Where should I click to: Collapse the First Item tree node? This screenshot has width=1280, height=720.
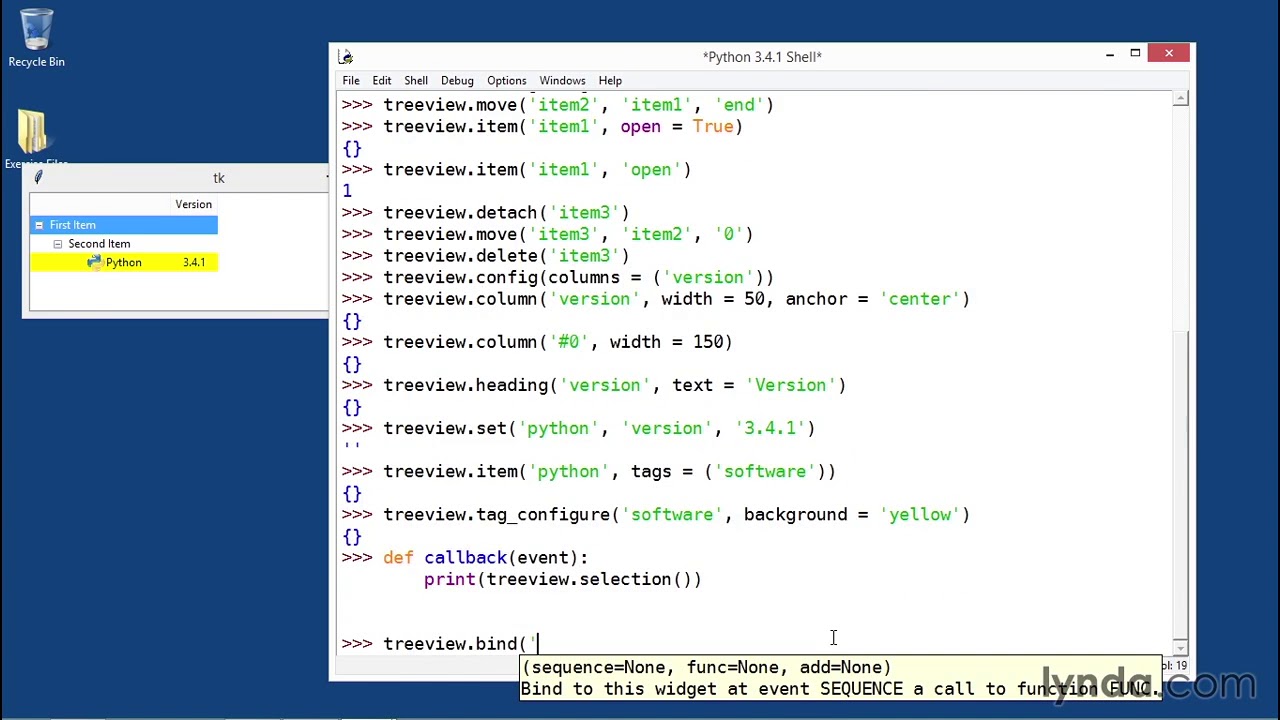39,225
